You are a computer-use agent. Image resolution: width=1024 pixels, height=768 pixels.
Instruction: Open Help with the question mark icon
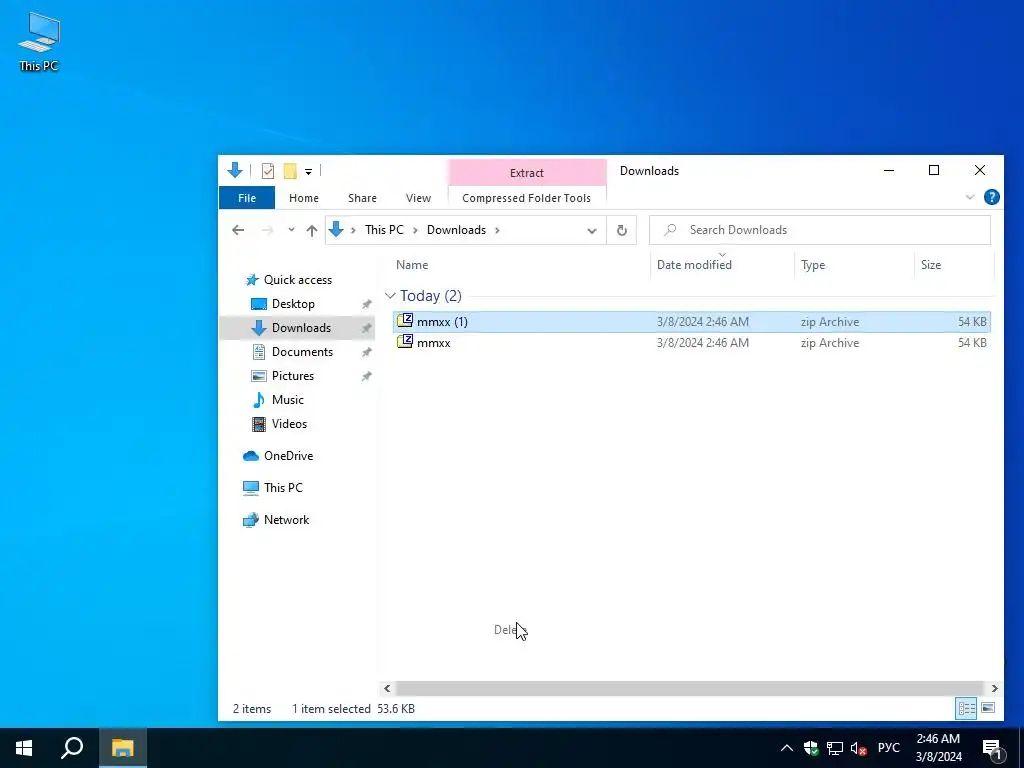pos(991,197)
